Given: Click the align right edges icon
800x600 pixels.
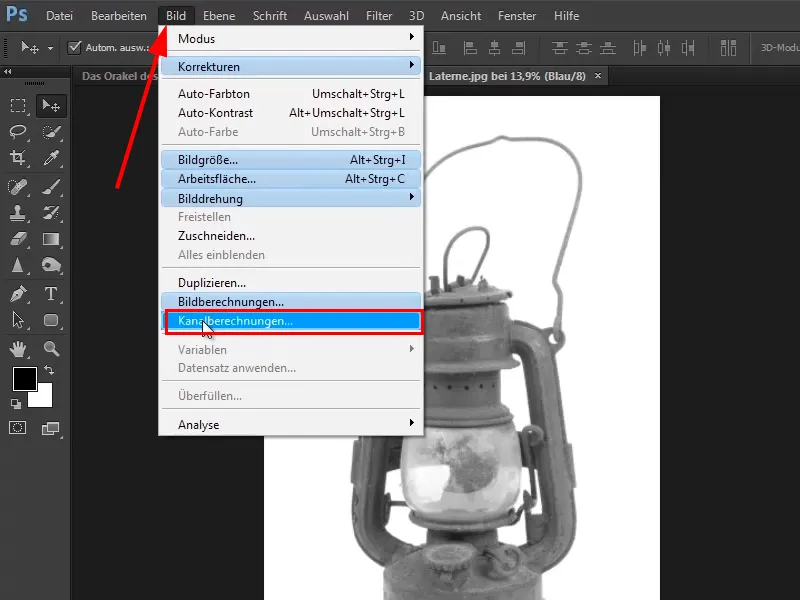Looking at the screenshot, I should 518,48.
